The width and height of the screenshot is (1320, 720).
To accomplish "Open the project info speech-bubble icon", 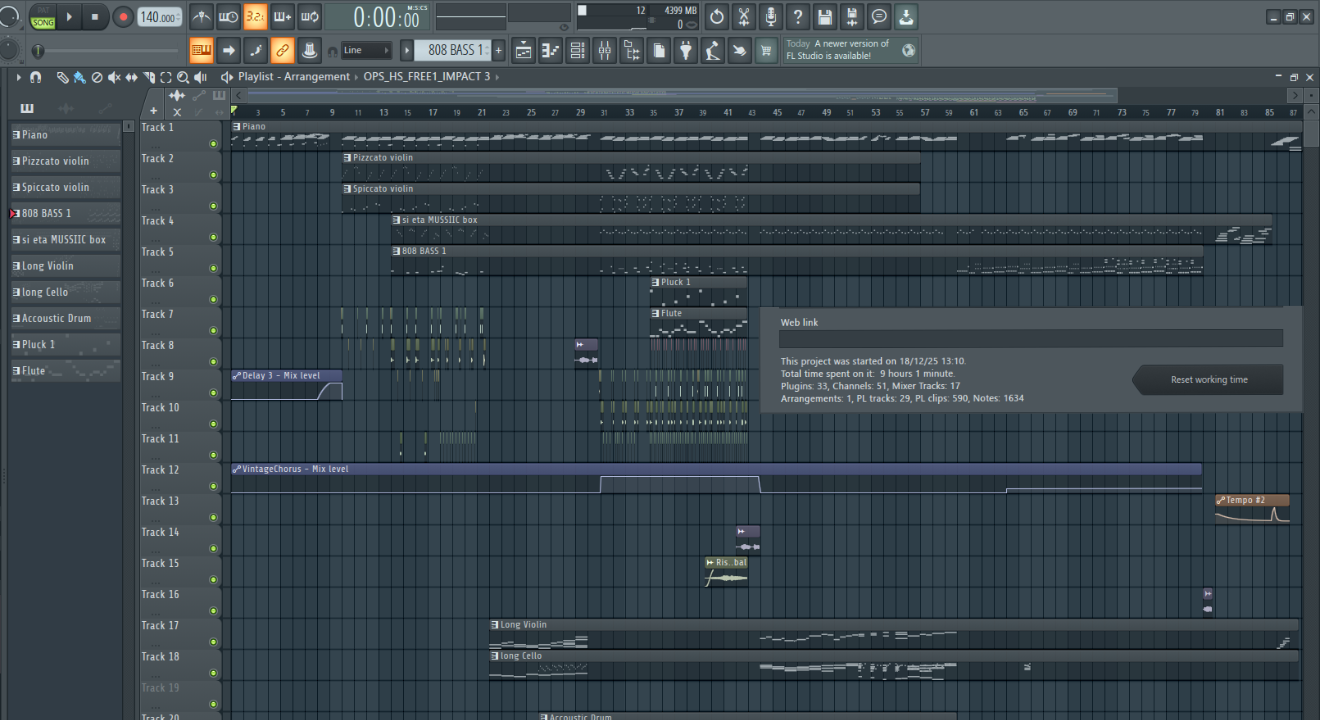I will [x=879, y=16].
